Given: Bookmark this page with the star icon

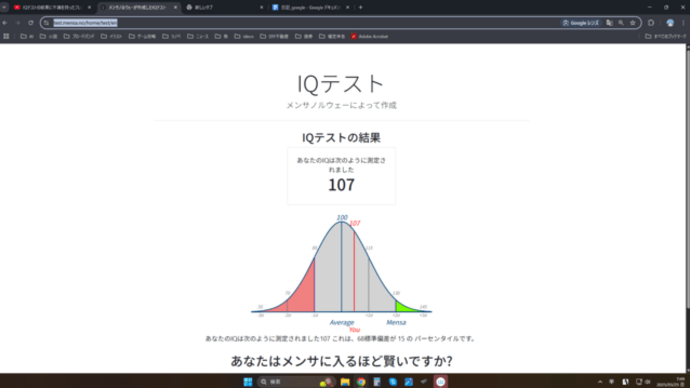Looking at the screenshot, I should (633, 23).
